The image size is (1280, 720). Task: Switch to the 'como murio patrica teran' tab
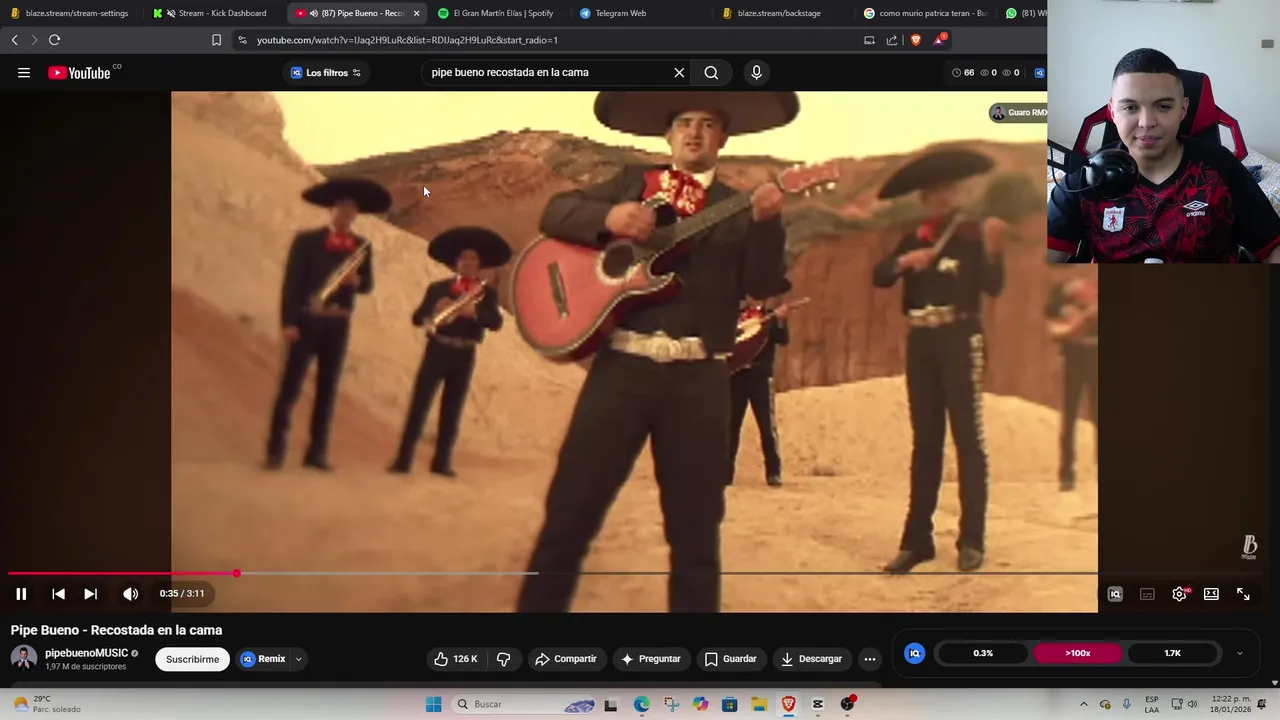pyautogui.click(x=925, y=13)
